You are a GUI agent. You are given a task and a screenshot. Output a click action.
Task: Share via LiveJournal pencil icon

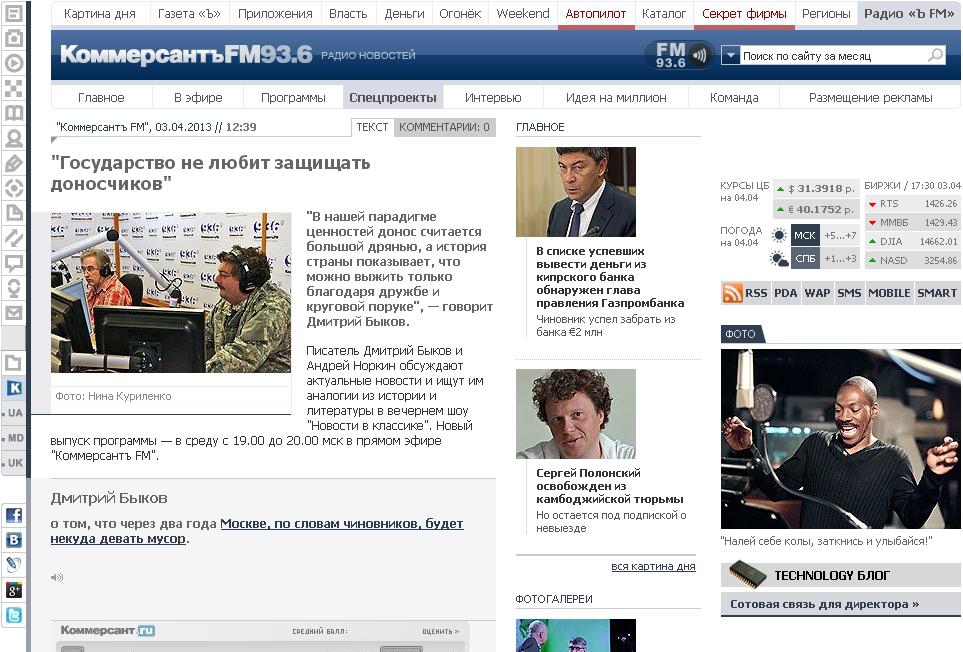14,565
